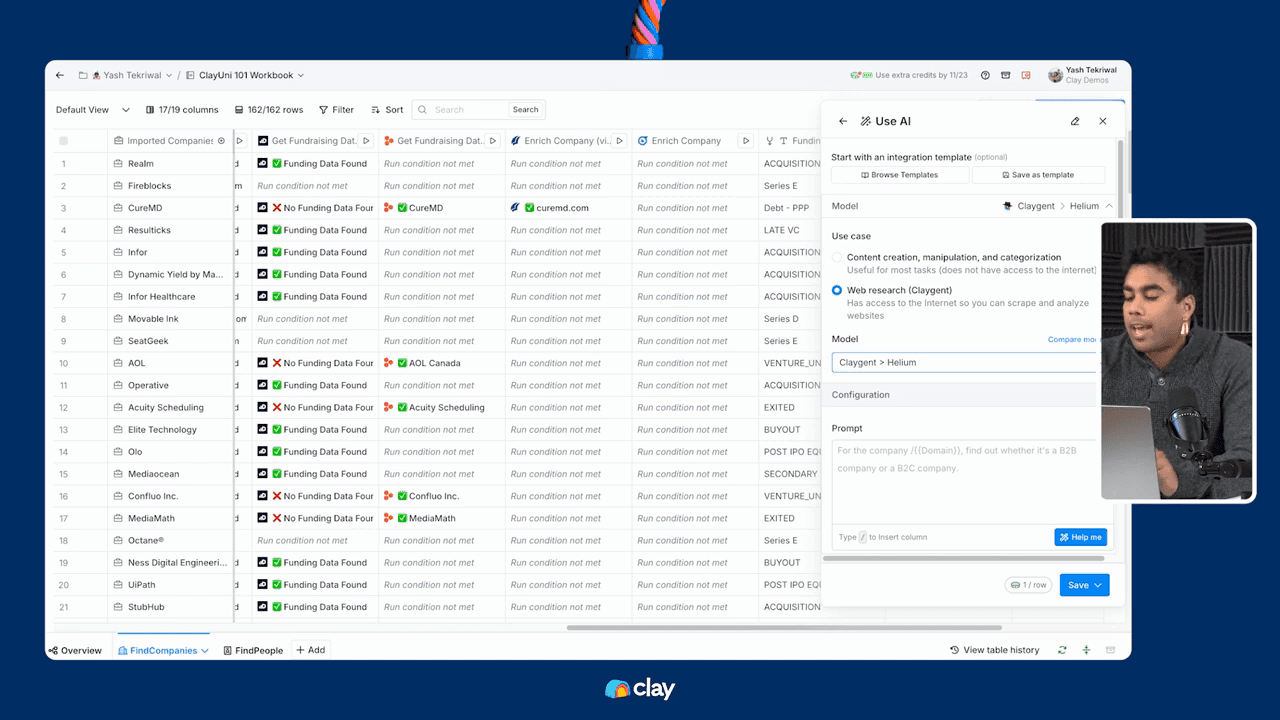Screen dimensions: 1280x720
Task: Run the Imported Companies column play button
Action: point(239,141)
